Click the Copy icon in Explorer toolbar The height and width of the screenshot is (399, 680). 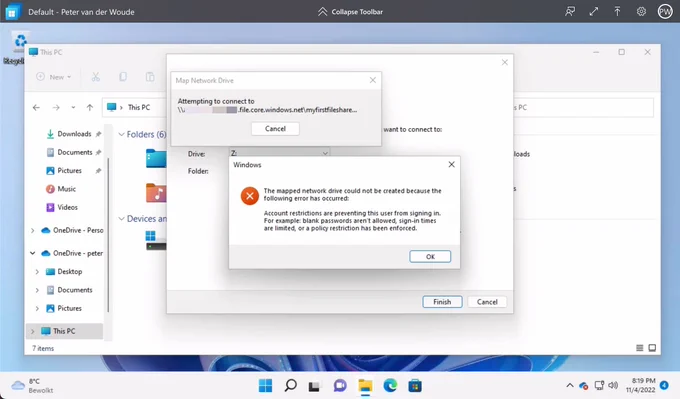tap(123, 77)
